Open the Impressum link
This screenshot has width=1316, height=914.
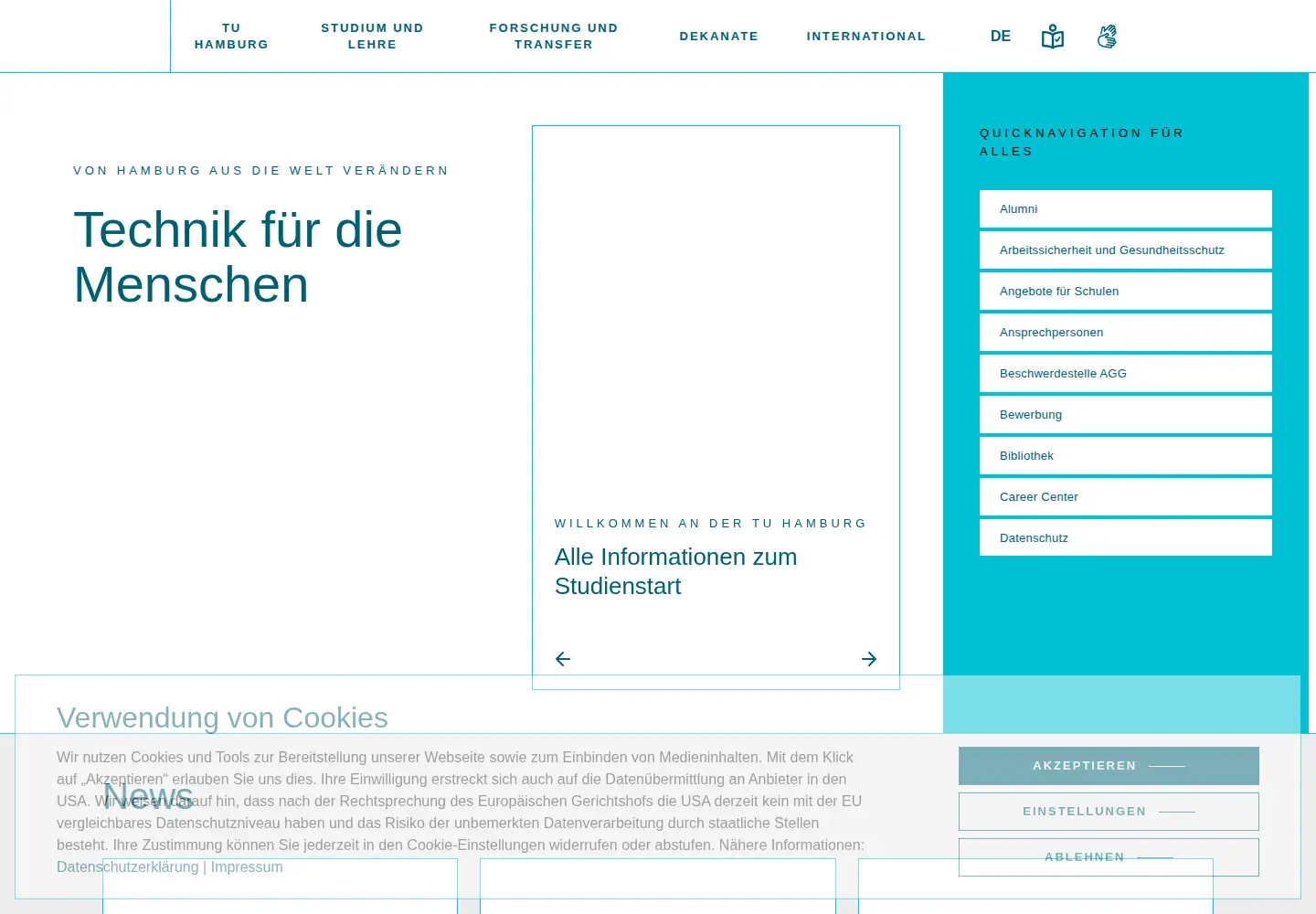[x=247, y=866]
